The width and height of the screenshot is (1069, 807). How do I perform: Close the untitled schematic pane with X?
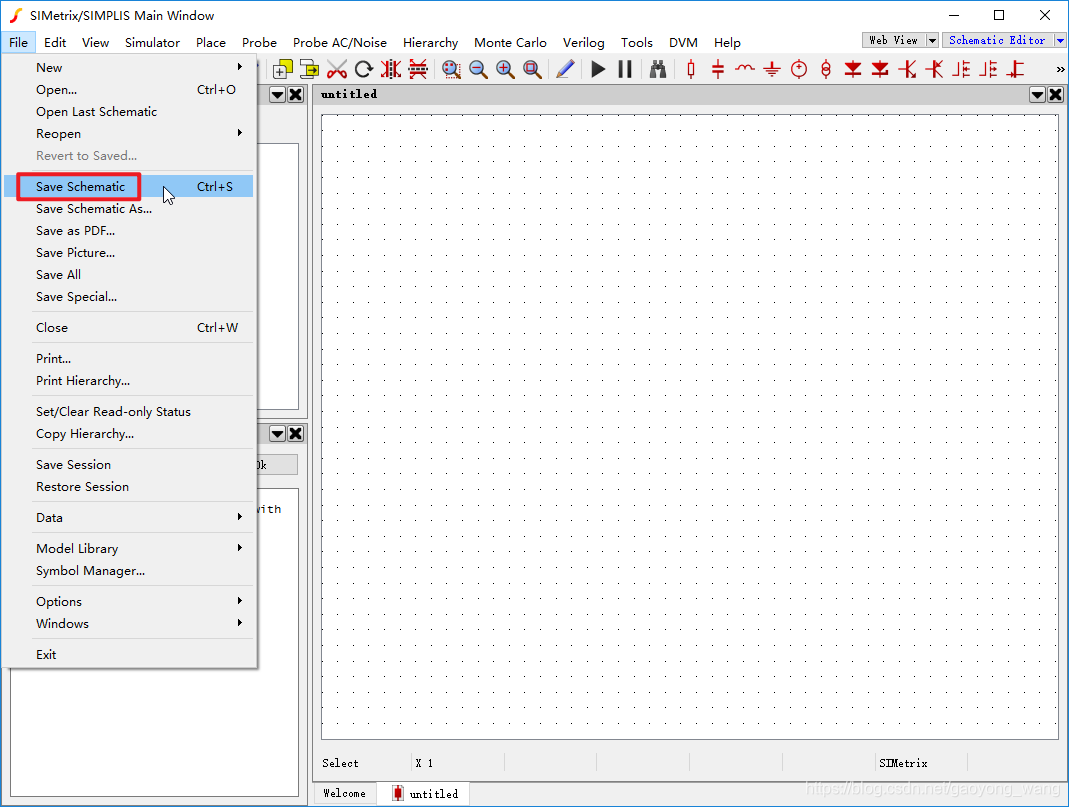coord(1055,95)
